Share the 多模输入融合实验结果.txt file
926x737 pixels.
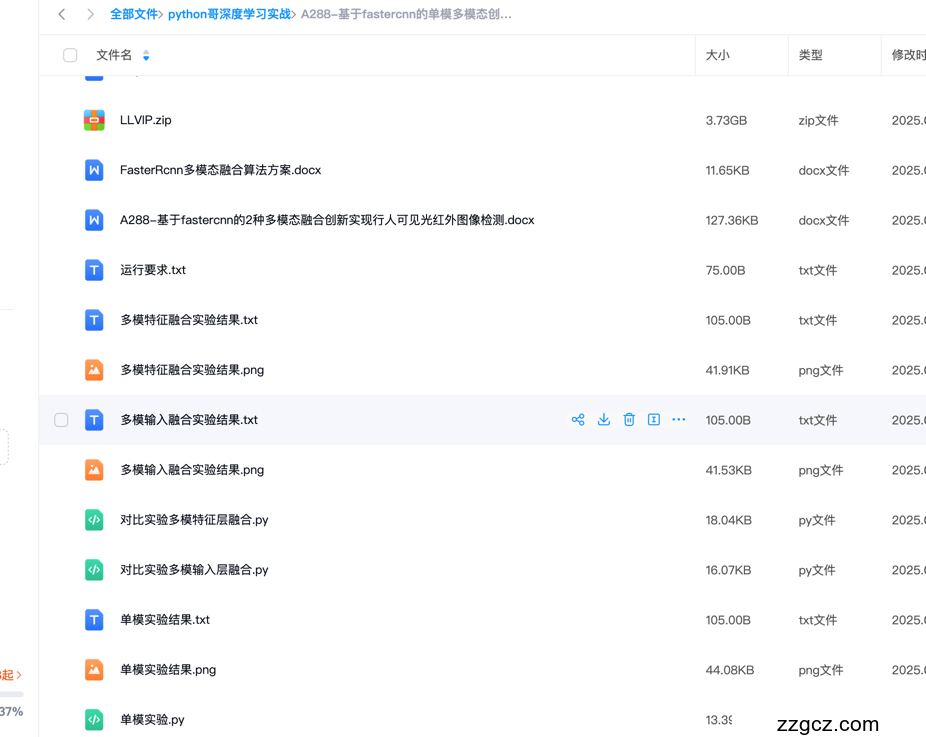click(x=578, y=419)
